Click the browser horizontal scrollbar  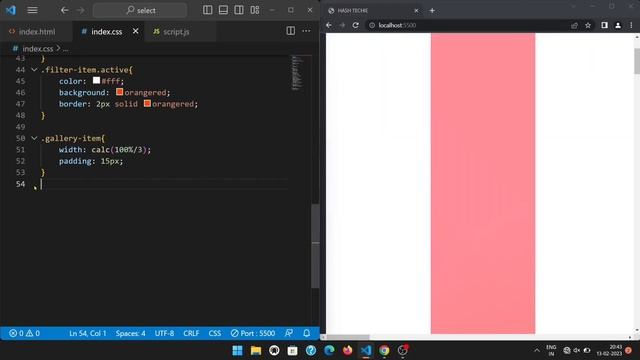click(348, 337)
